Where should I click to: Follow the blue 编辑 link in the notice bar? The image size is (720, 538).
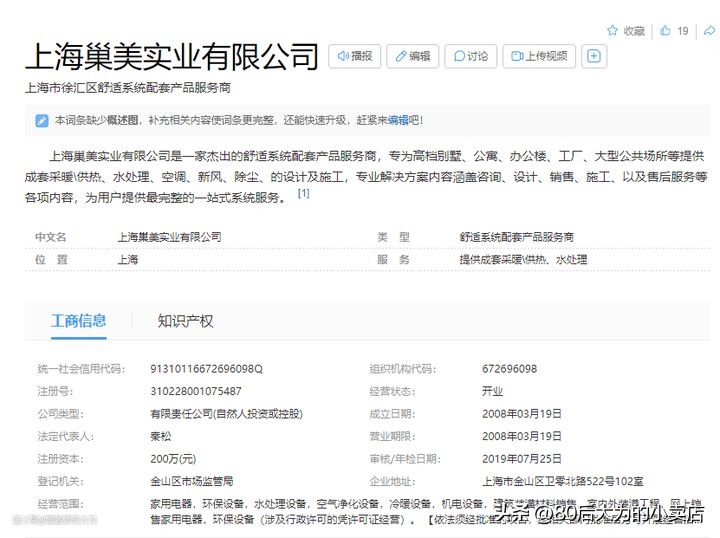click(398, 120)
